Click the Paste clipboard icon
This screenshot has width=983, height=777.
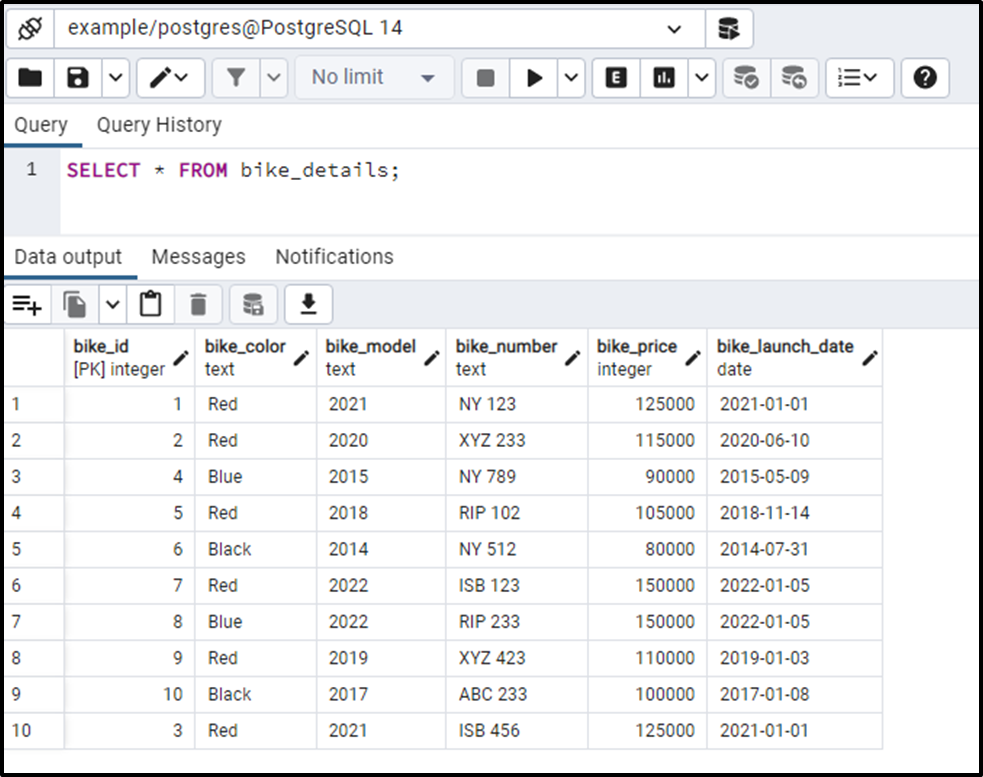(150, 305)
